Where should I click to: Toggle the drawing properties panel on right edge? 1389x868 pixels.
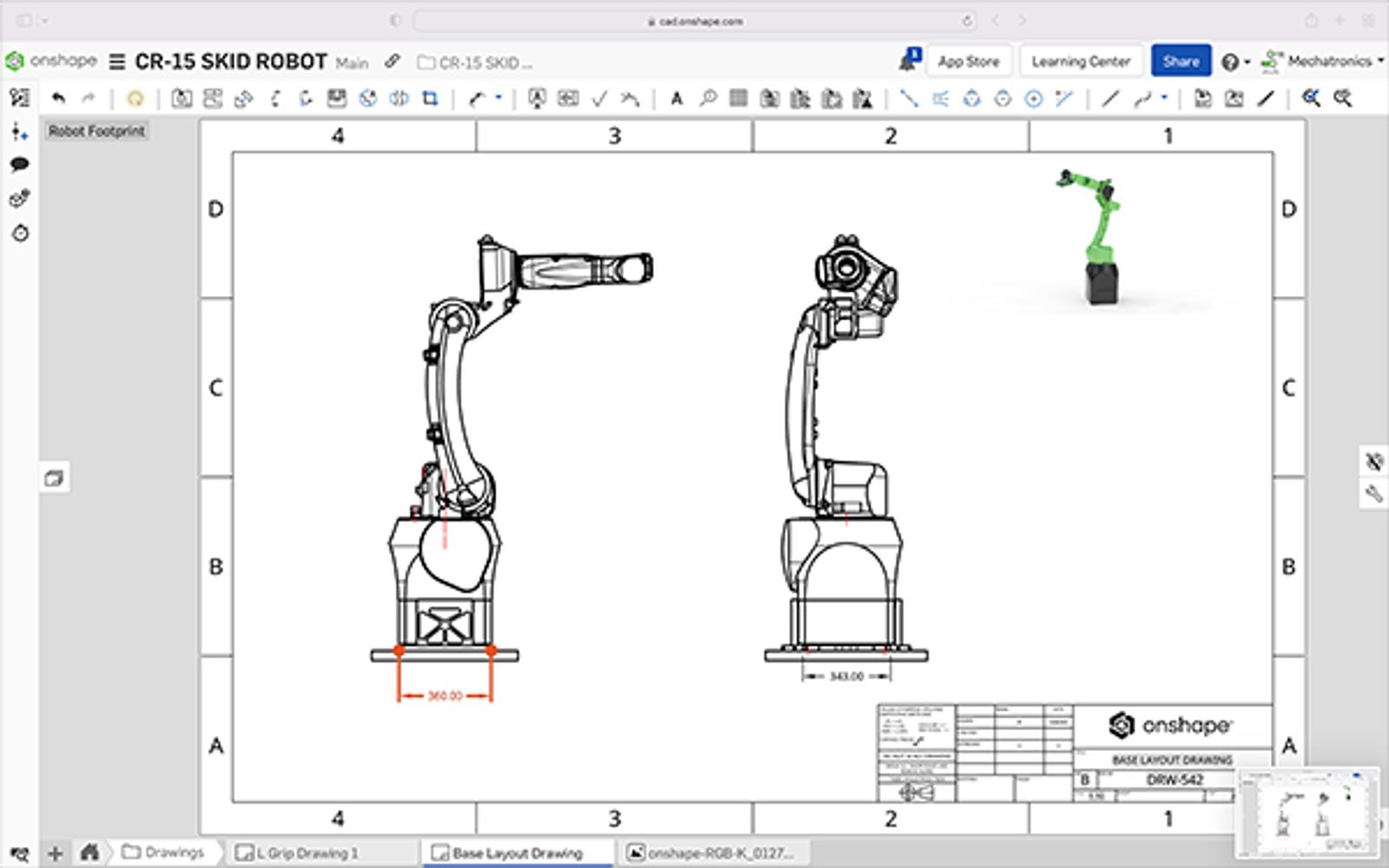coord(1373,495)
